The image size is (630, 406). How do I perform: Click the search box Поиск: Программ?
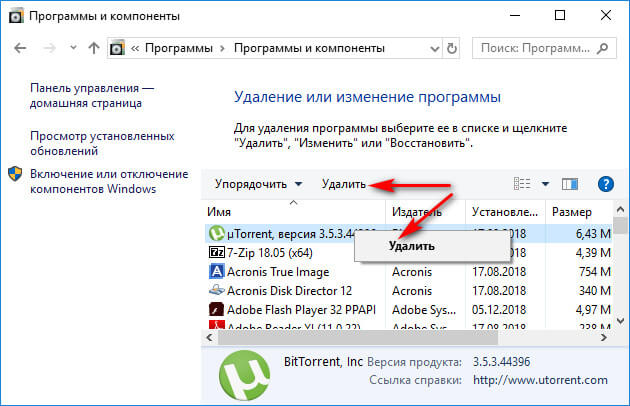pos(544,48)
